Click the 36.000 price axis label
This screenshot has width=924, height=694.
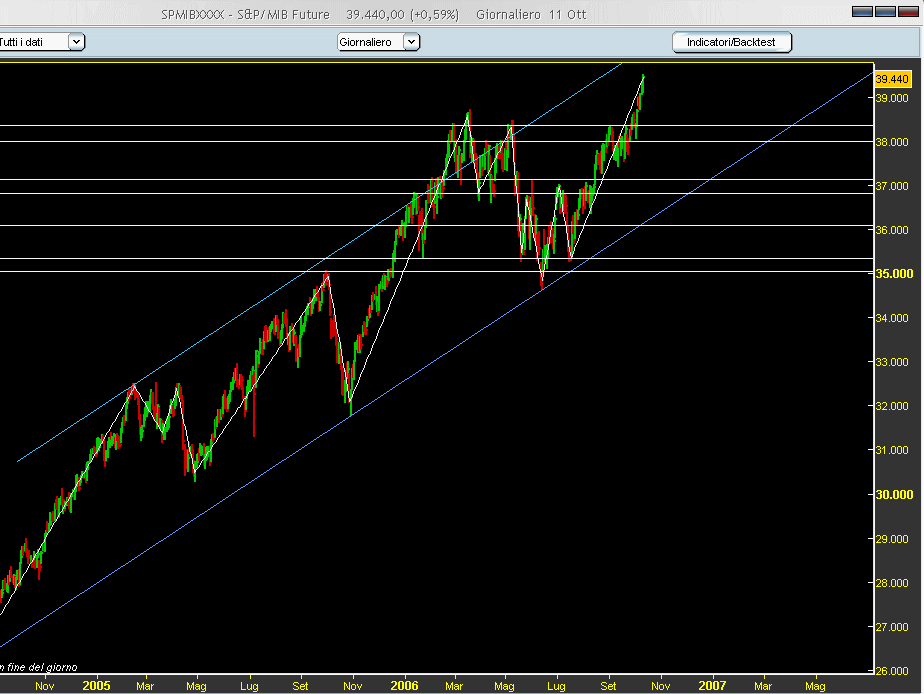click(x=892, y=230)
